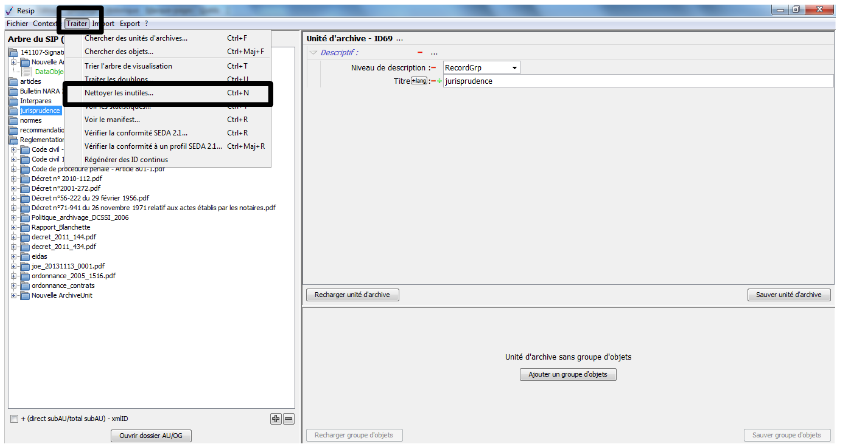The height and width of the screenshot is (446, 842).
Task: Toggle the direct subAU/total subAU checkbox
Action: tap(13, 418)
